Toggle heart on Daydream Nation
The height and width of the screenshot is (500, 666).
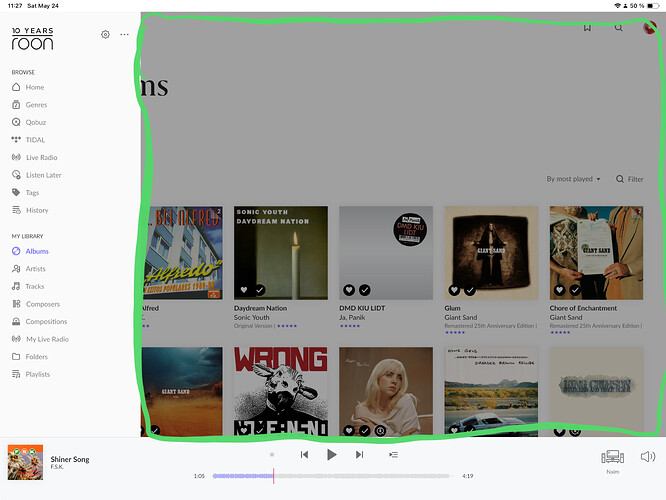(244, 290)
